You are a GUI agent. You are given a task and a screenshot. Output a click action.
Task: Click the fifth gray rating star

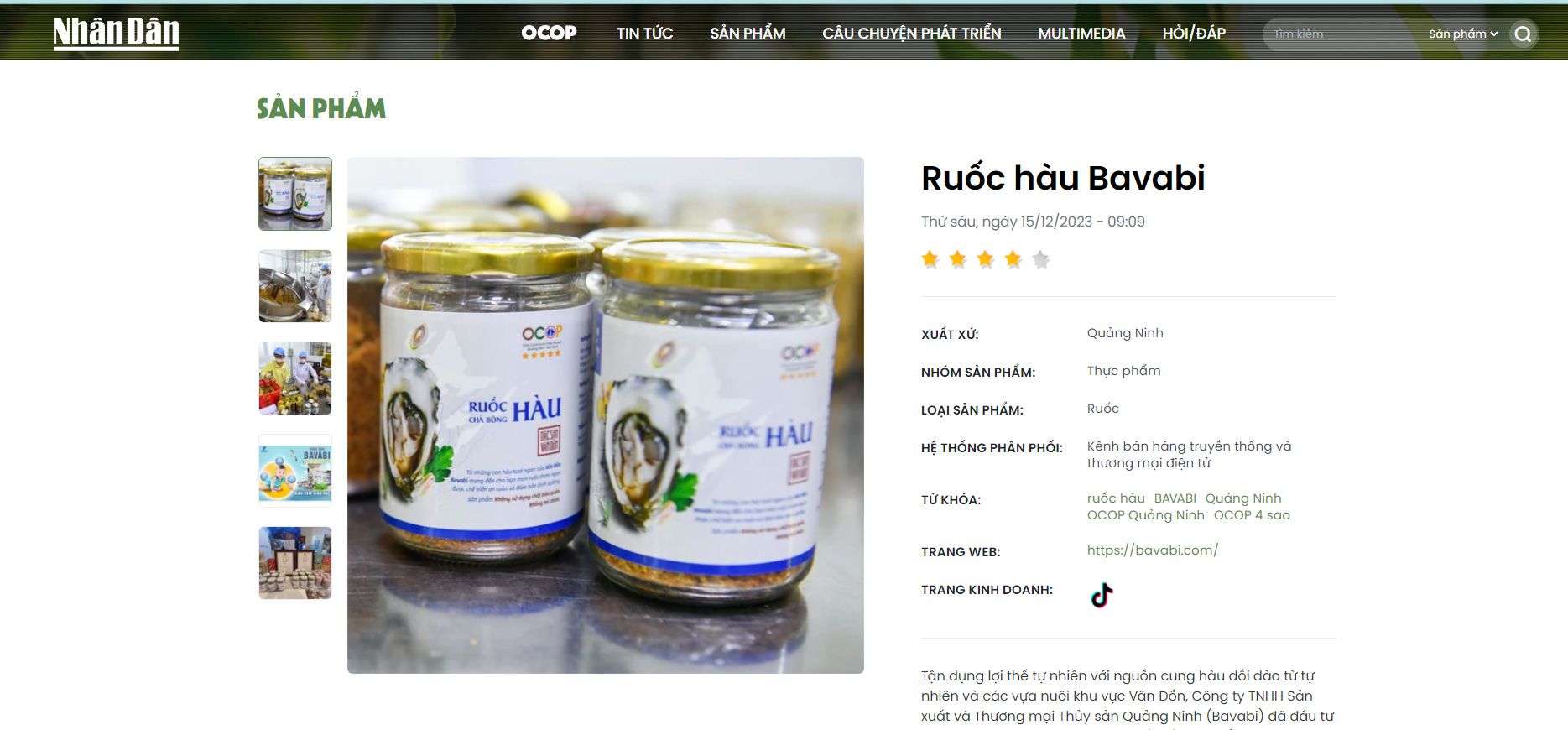1041,259
